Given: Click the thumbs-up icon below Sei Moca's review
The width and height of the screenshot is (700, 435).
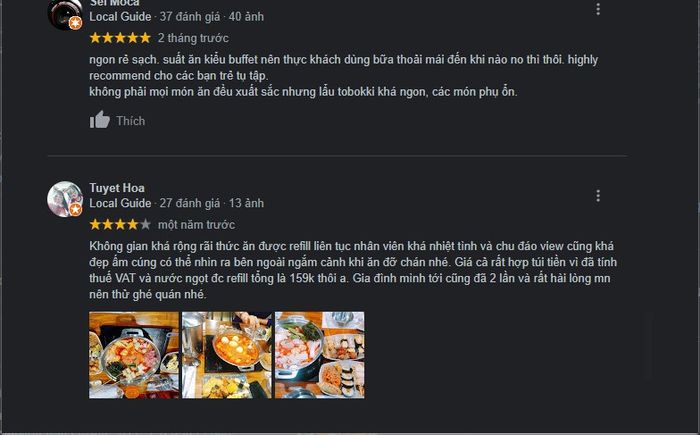Looking at the screenshot, I should (100, 120).
